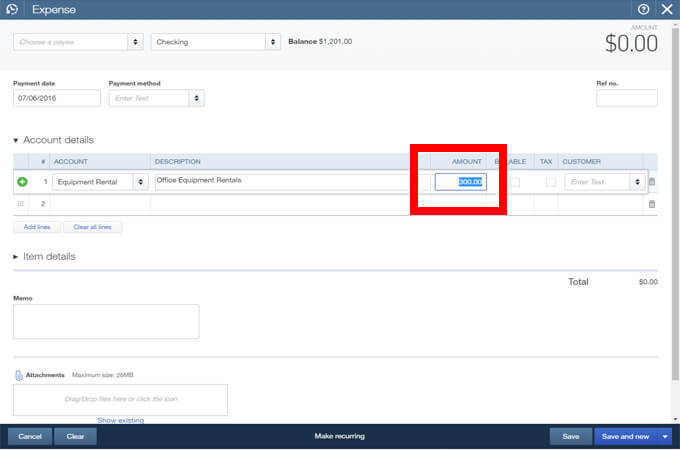Open the Choose a payee dropdown
Viewport: 680px width, 450px height.
(135, 42)
